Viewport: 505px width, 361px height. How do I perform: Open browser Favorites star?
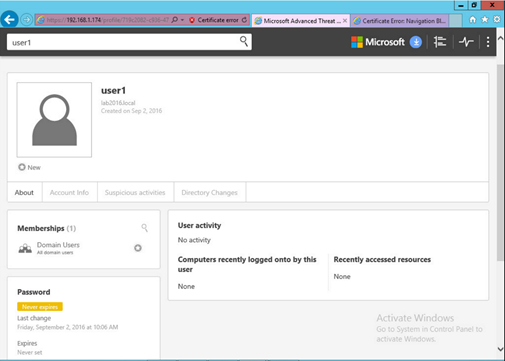[x=485, y=20]
